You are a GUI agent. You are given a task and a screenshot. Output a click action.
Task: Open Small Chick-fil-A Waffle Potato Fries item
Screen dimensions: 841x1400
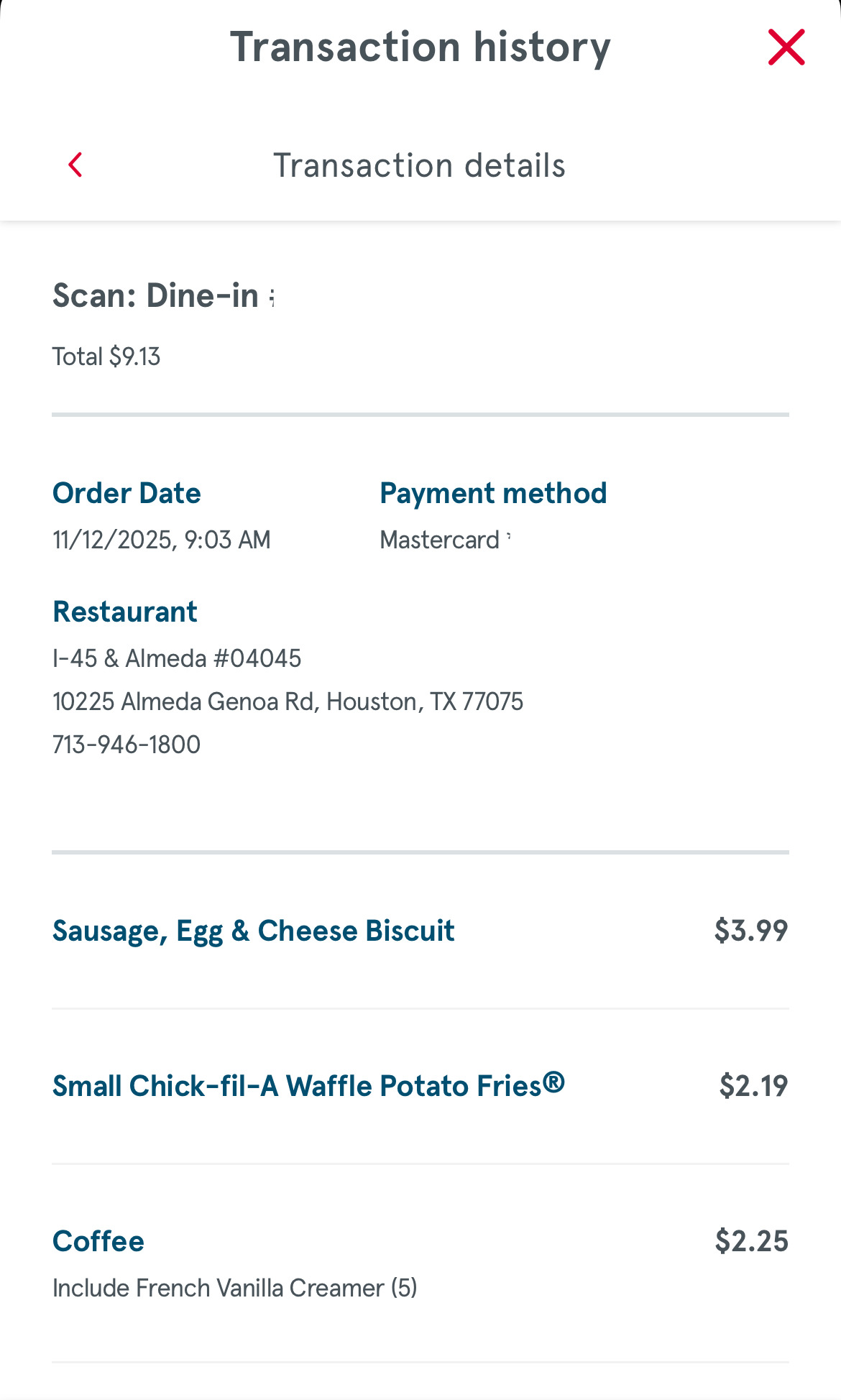tap(308, 1086)
